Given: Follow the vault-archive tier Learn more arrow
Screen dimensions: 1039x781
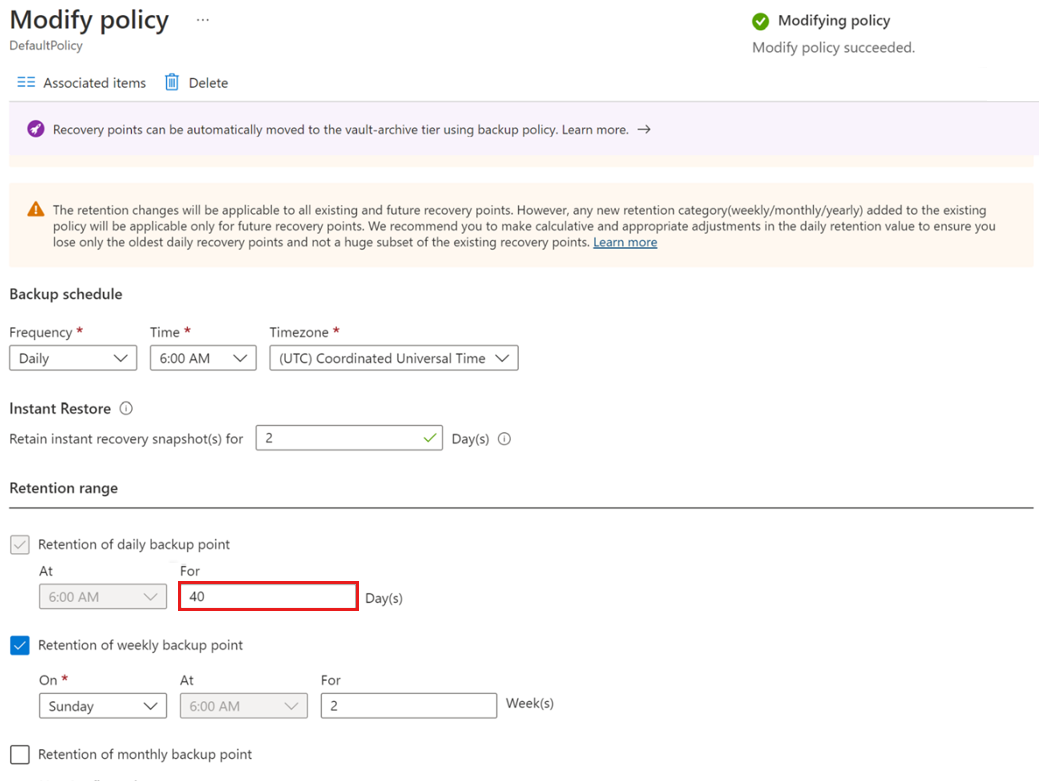Looking at the screenshot, I should 644,129.
